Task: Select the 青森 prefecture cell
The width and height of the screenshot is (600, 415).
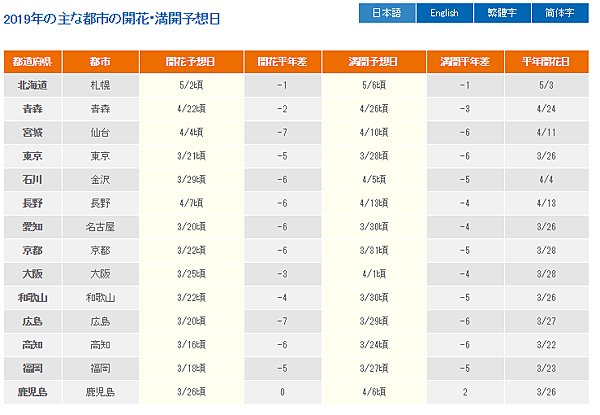Action: pyautogui.click(x=33, y=109)
